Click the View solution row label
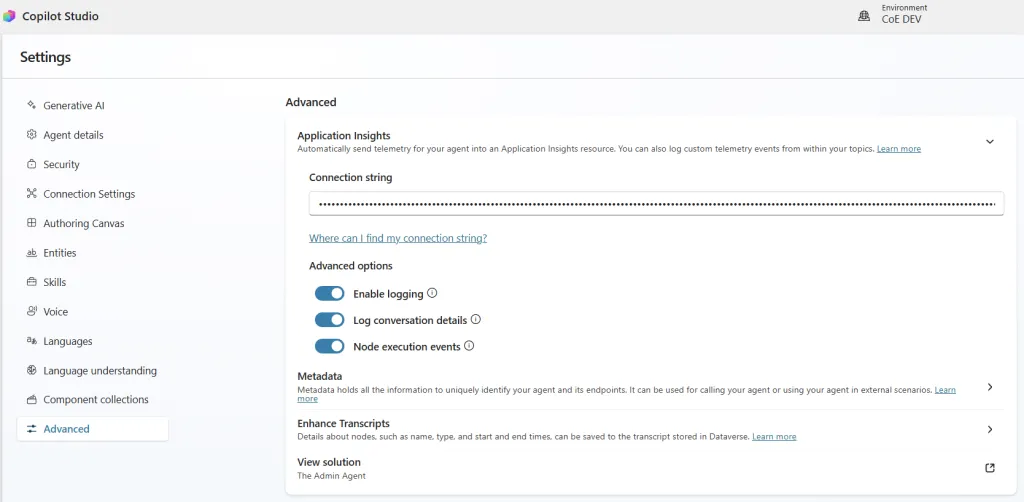This screenshot has height=502, width=1024. coord(328,462)
